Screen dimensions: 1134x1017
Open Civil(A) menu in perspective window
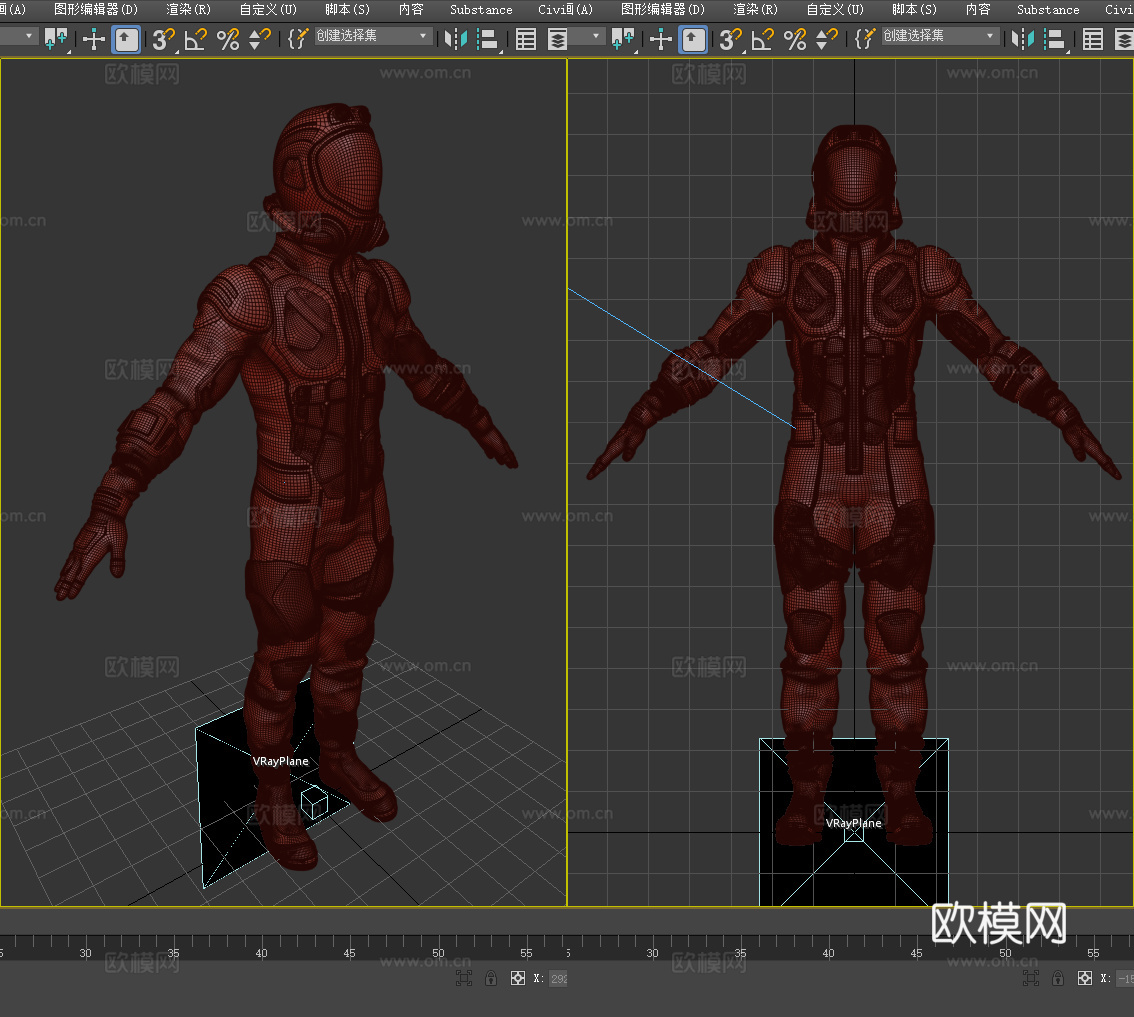pyautogui.click(x=565, y=9)
